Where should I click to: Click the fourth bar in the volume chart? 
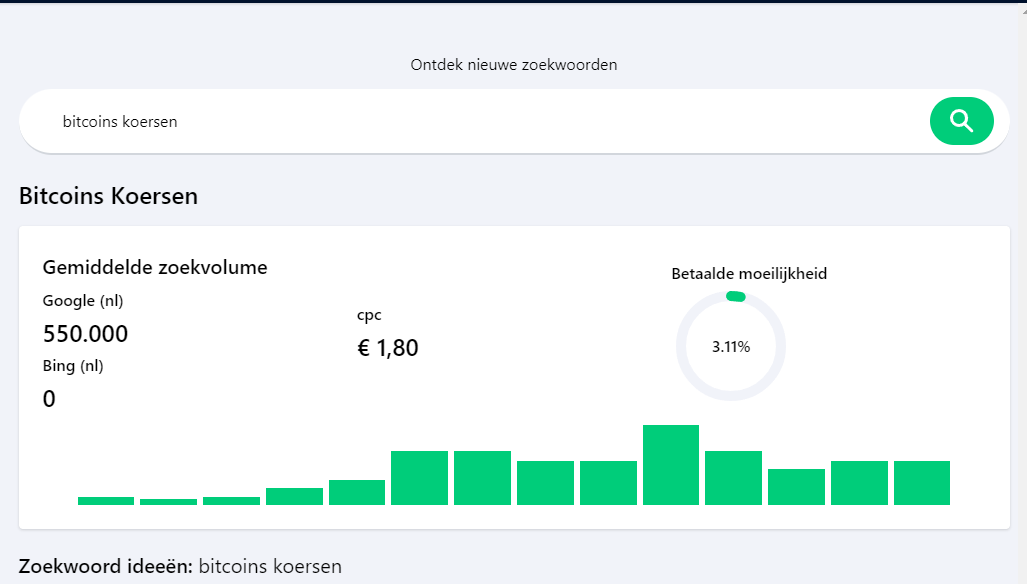294,496
